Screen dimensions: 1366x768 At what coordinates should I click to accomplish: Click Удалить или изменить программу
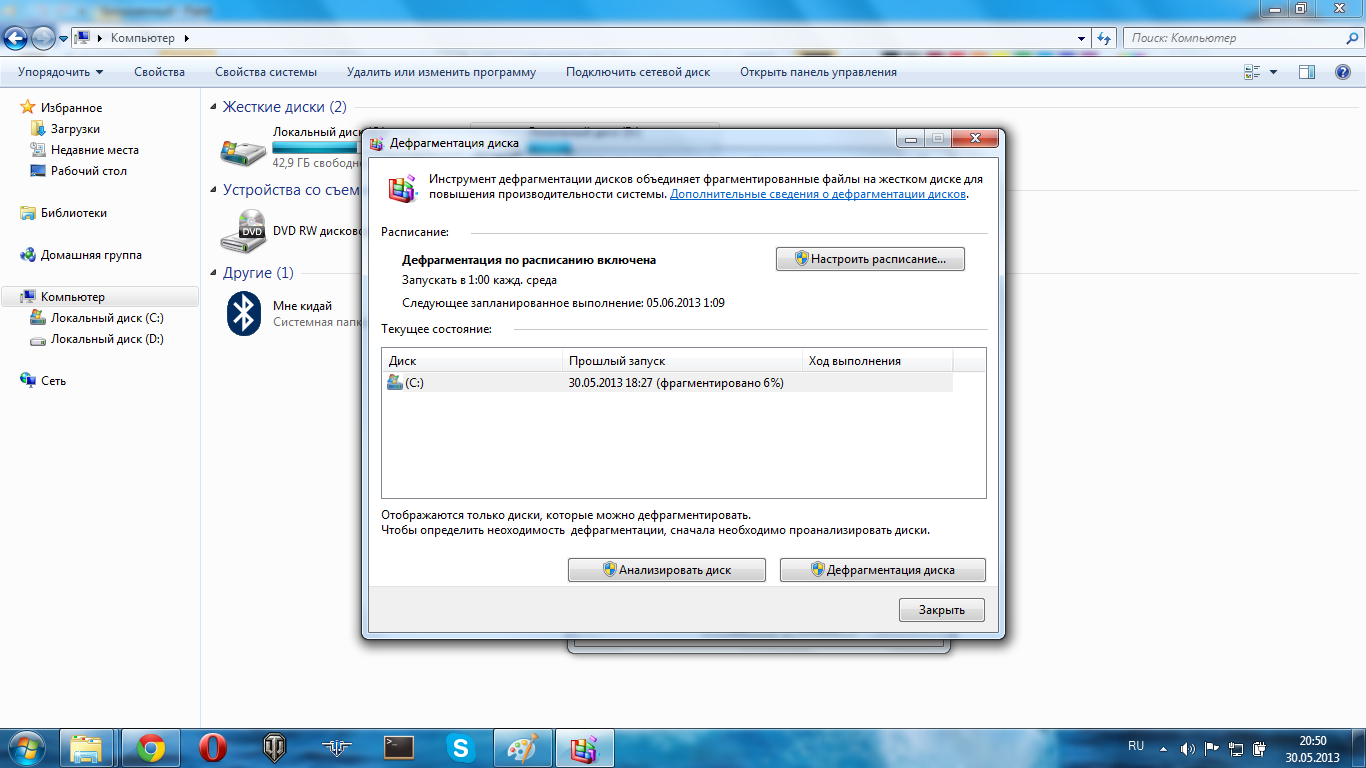[441, 72]
